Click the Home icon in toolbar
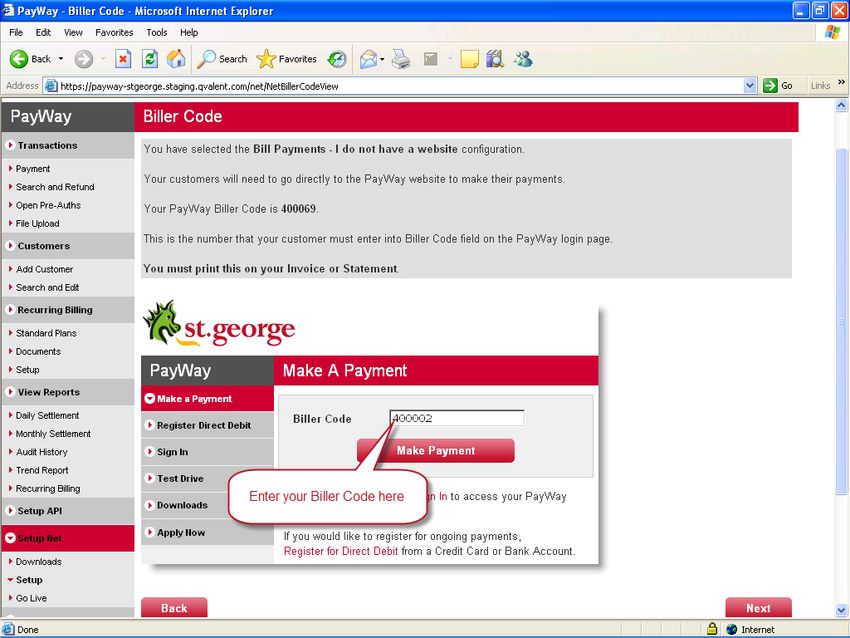The image size is (850, 638). click(x=176, y=59)
